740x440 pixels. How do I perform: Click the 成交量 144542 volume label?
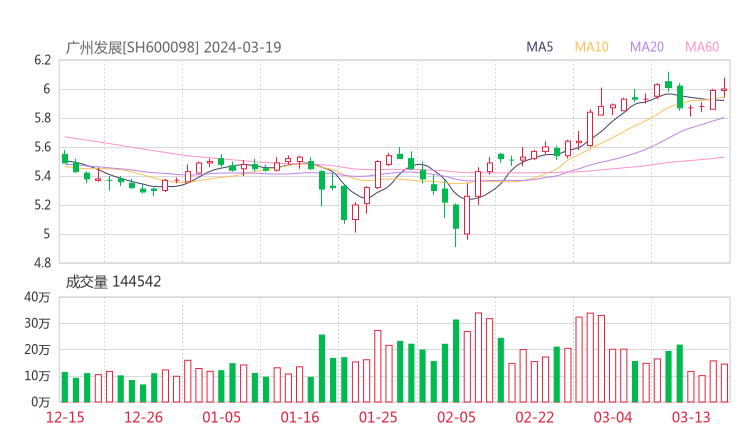point(113,282)
